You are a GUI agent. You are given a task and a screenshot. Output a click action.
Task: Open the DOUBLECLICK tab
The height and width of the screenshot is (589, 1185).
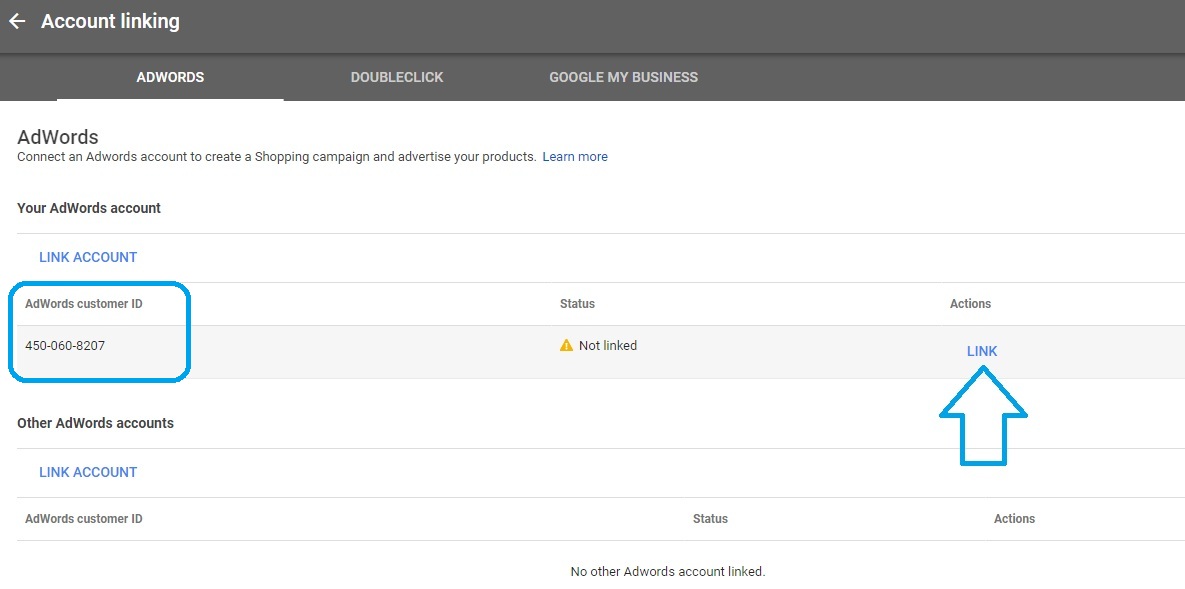pyautogui.click(x=397, y=77)
